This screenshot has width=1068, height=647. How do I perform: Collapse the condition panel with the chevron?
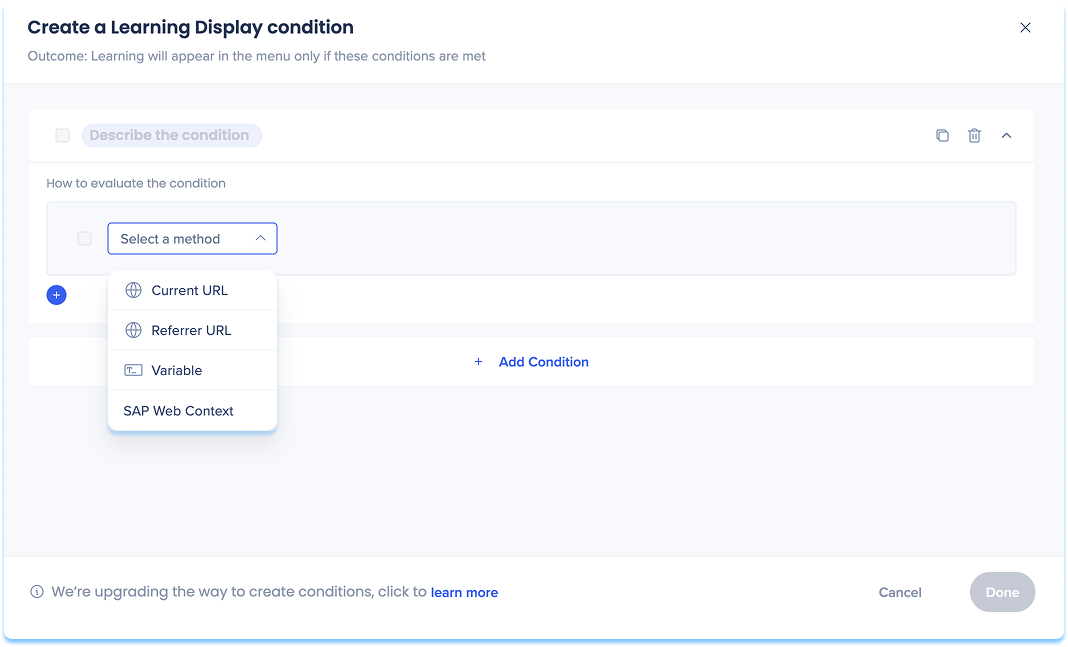(1006, 135)
